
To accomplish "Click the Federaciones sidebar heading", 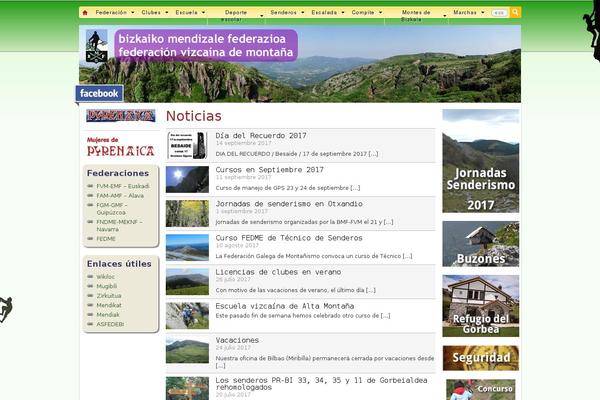I will coord(118,173).
